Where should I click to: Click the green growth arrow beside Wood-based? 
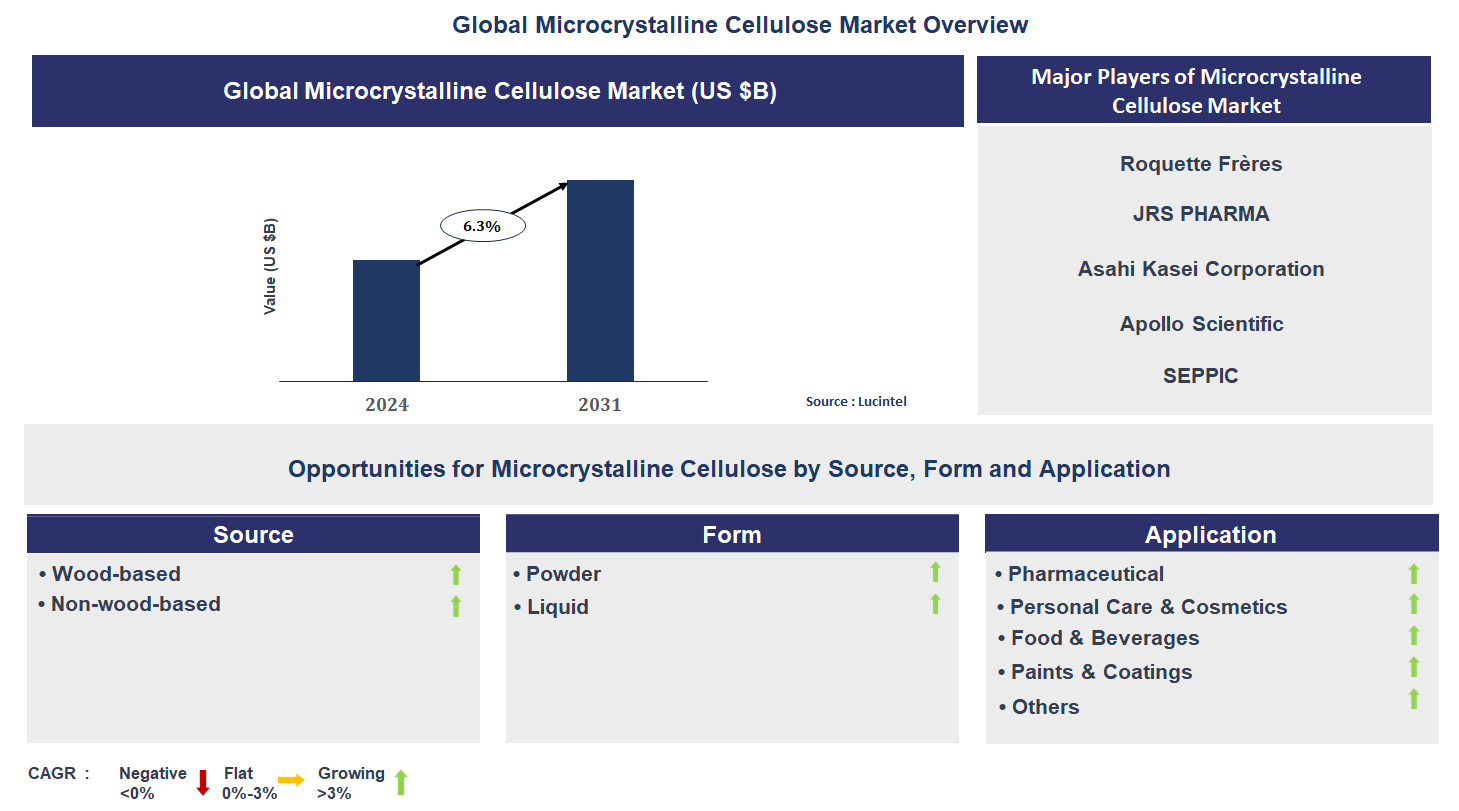[456, 574]
